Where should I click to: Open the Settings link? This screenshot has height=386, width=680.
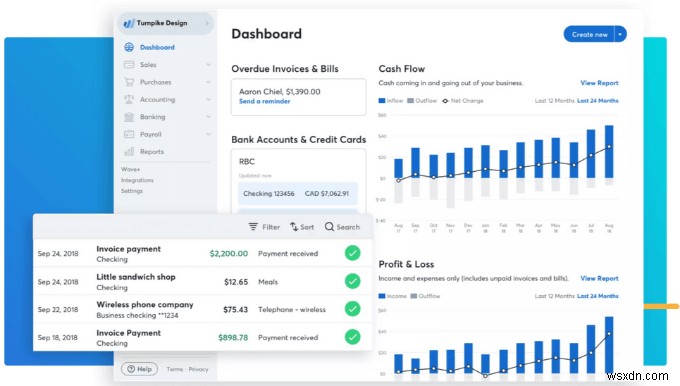[132, 191]
